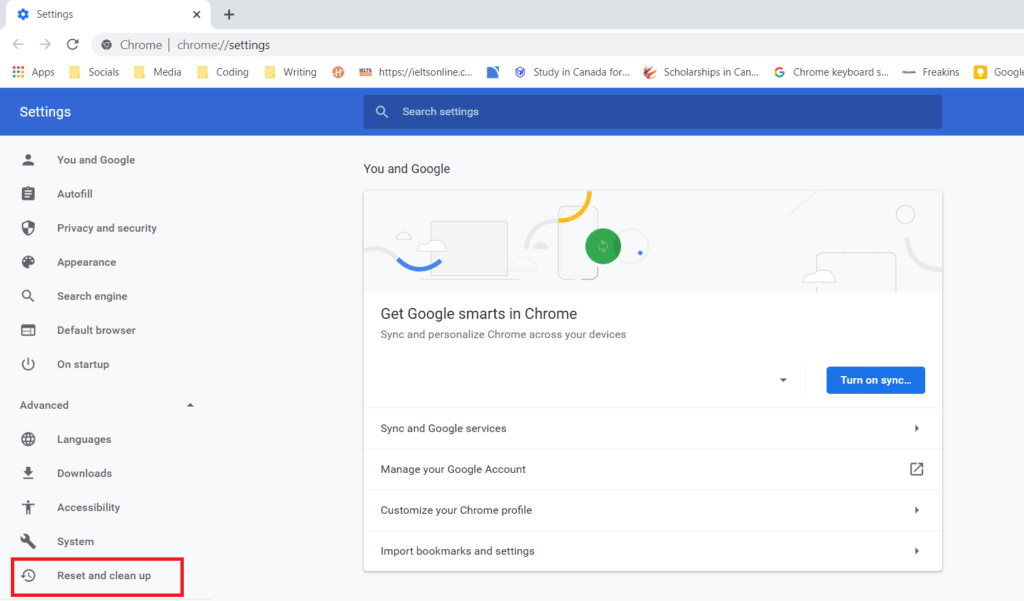The width and height of the screenshot is (1024, 601).
Task: Open the sync options dropdown arrow
Action: pos(783,380)
